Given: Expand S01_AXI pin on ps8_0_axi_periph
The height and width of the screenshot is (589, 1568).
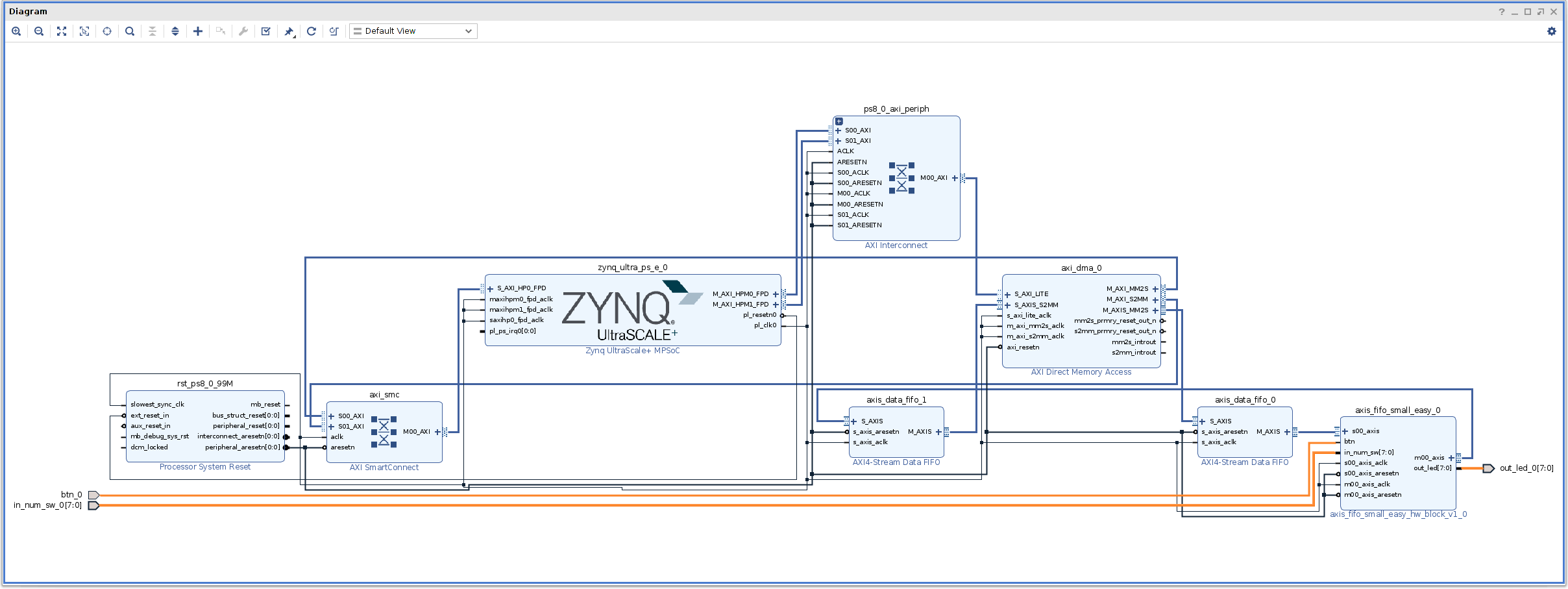Looking at the screenshot, I should [838, 141].
